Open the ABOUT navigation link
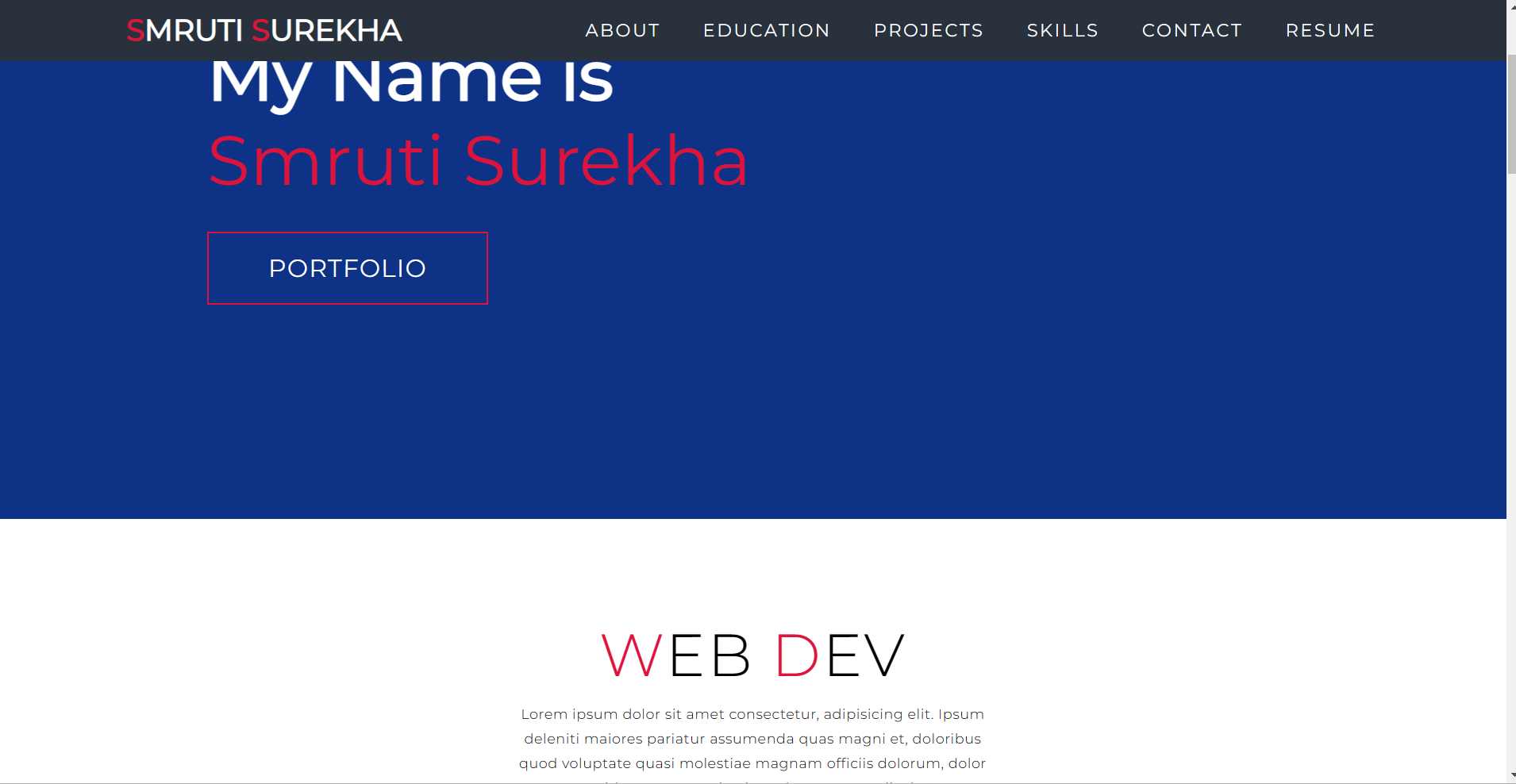This screenshot has width=1516, height=784. (x=622, y=31)
